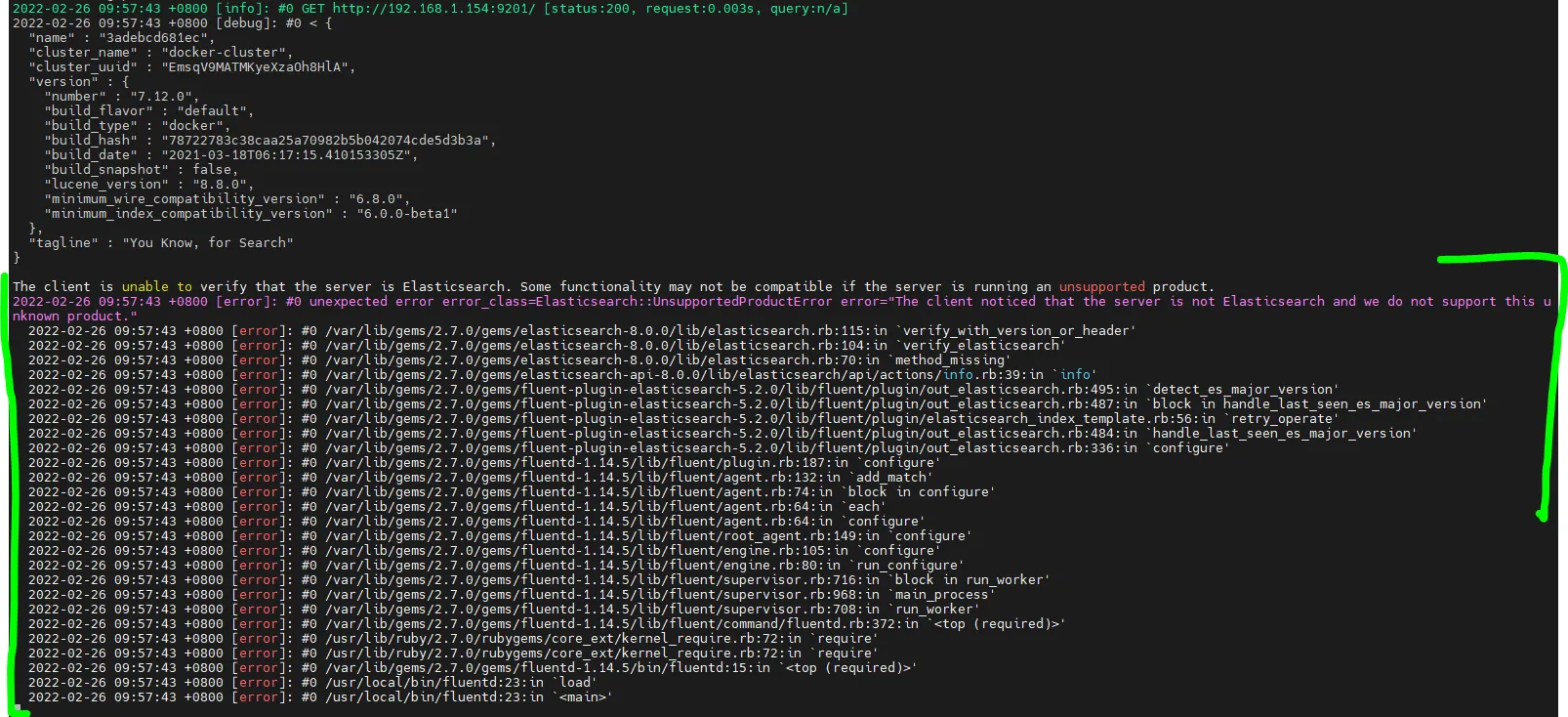Select the cluster name value "docker-cluster"
Screen dimensions: 1568x717
click(x=227, y=53)
